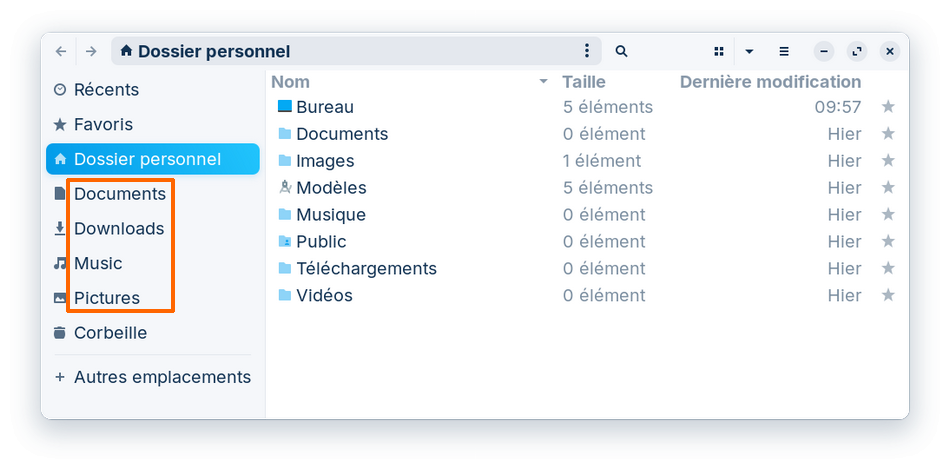Toggle favorite star for Images folder
This screenshot has height=469, width=950.
pyautogui.click(x=887, y=161)
